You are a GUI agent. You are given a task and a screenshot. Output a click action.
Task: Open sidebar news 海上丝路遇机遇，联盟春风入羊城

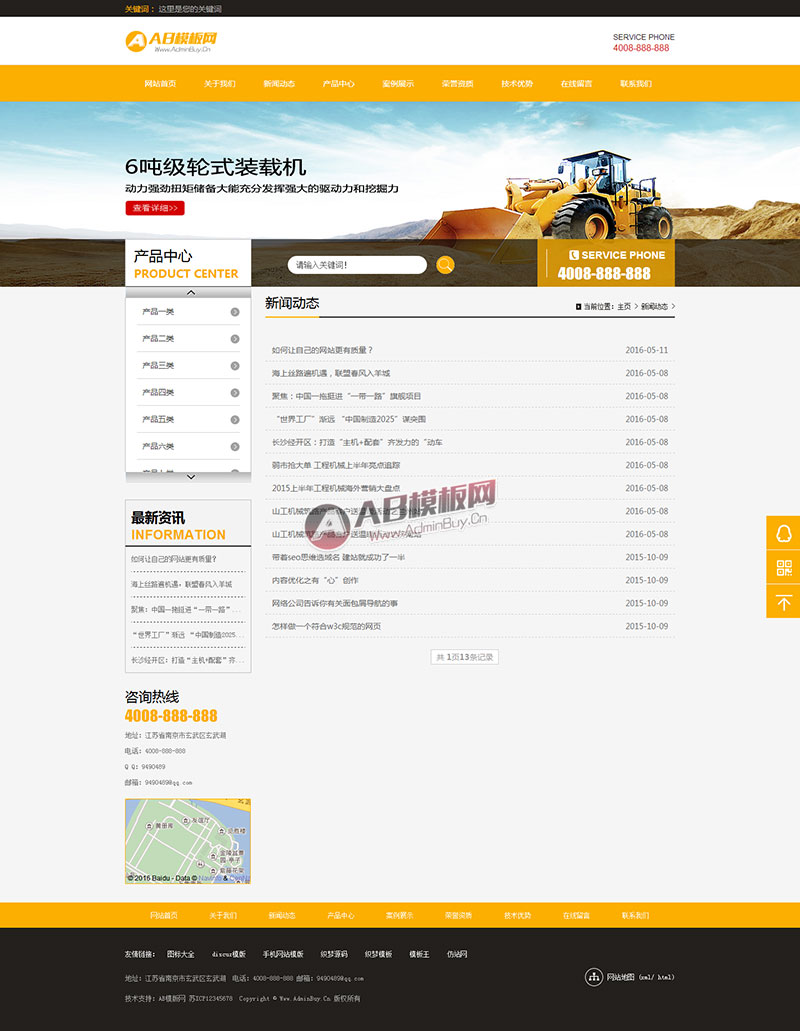[x=181, y=584]
